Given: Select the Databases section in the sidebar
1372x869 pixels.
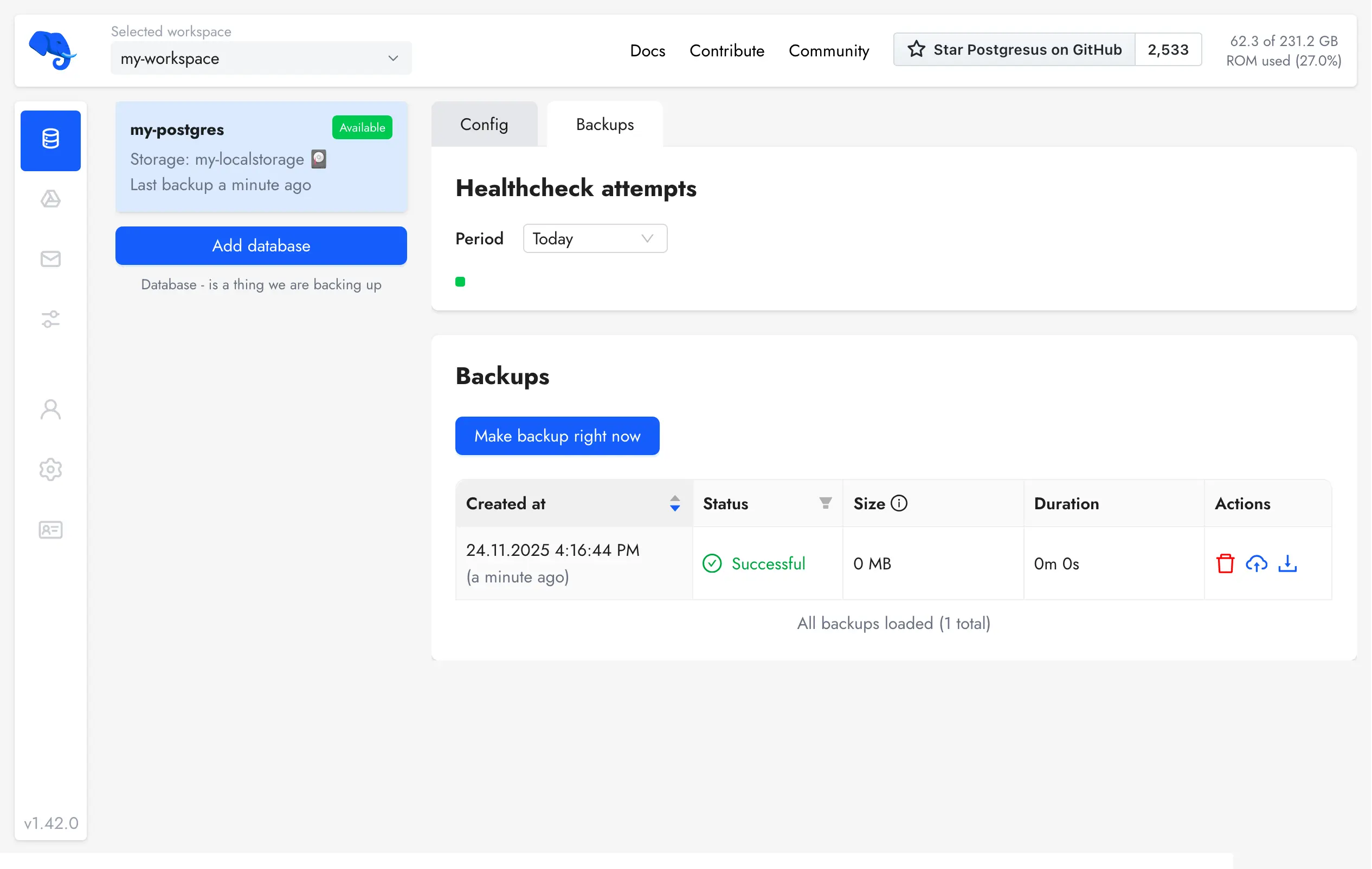Looking at the screenshot, I should [x=50, y=140].
